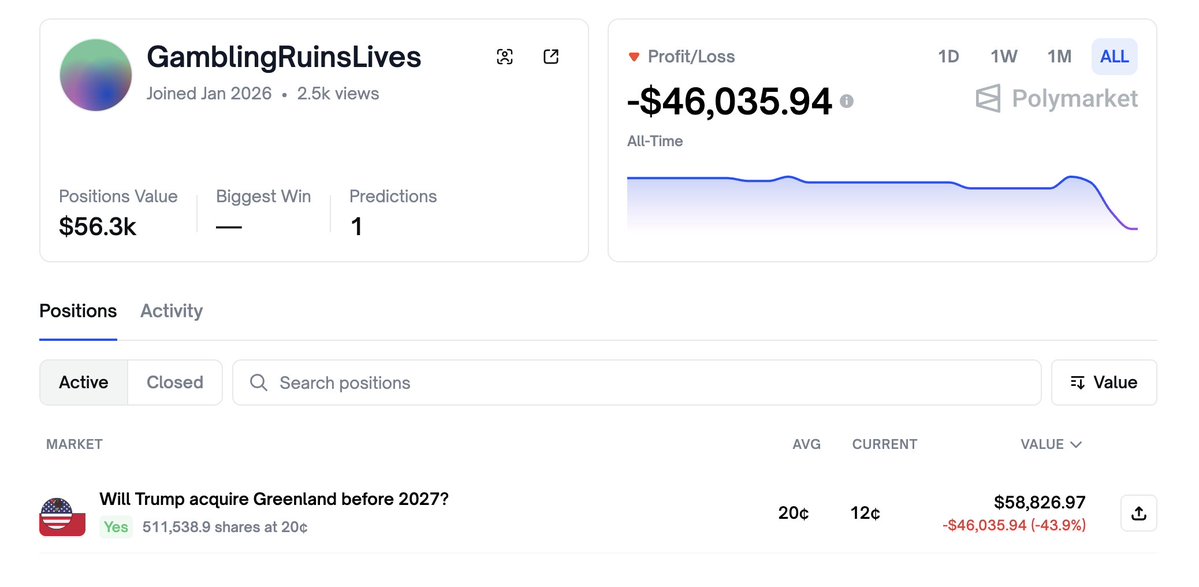This screenshot has height=587, width=1199.
Task: Click the MARKET column header
Action: click(x=74, y=444)
